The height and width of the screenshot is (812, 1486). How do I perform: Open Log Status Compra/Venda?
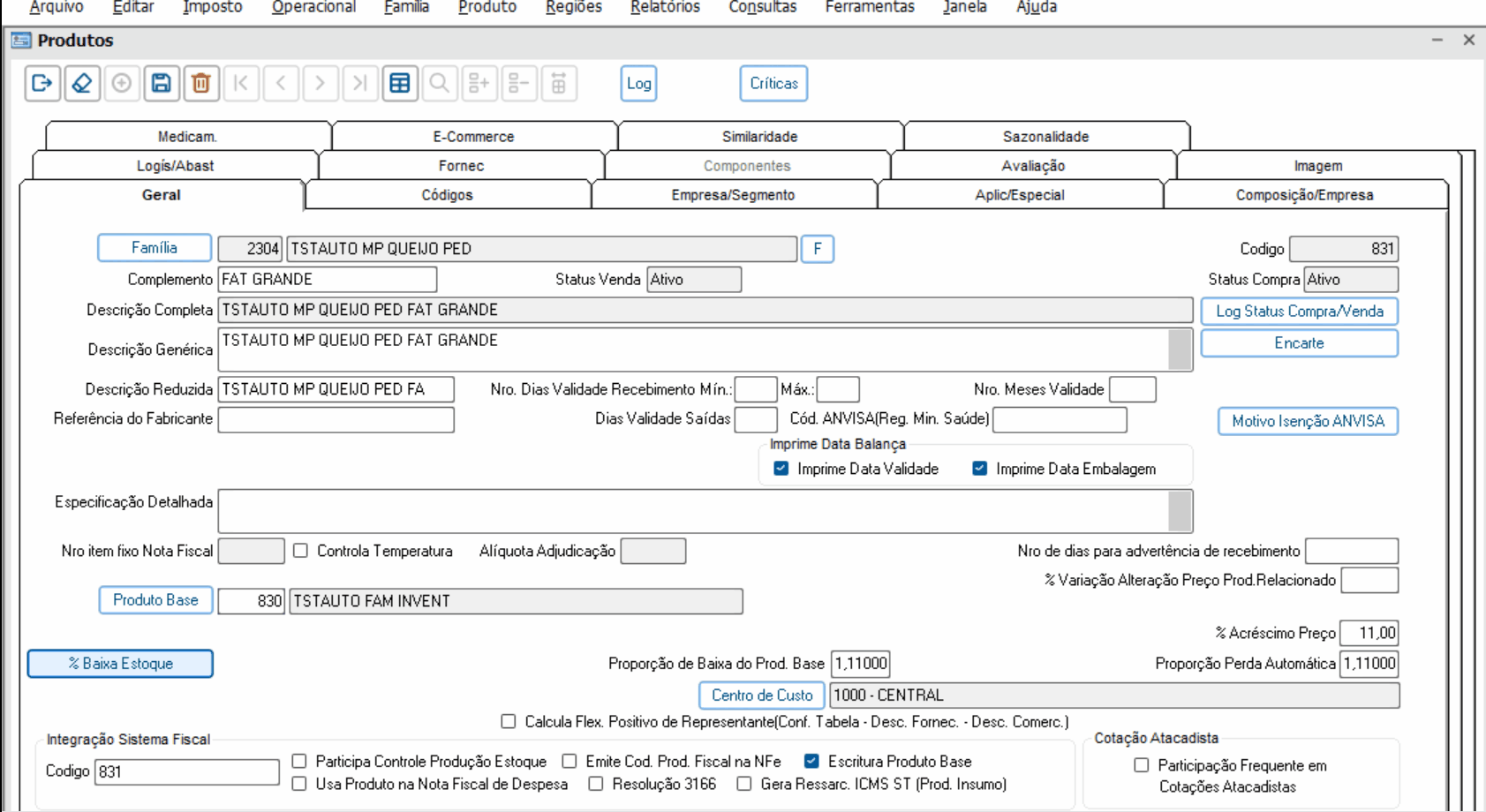[1299, 312]
